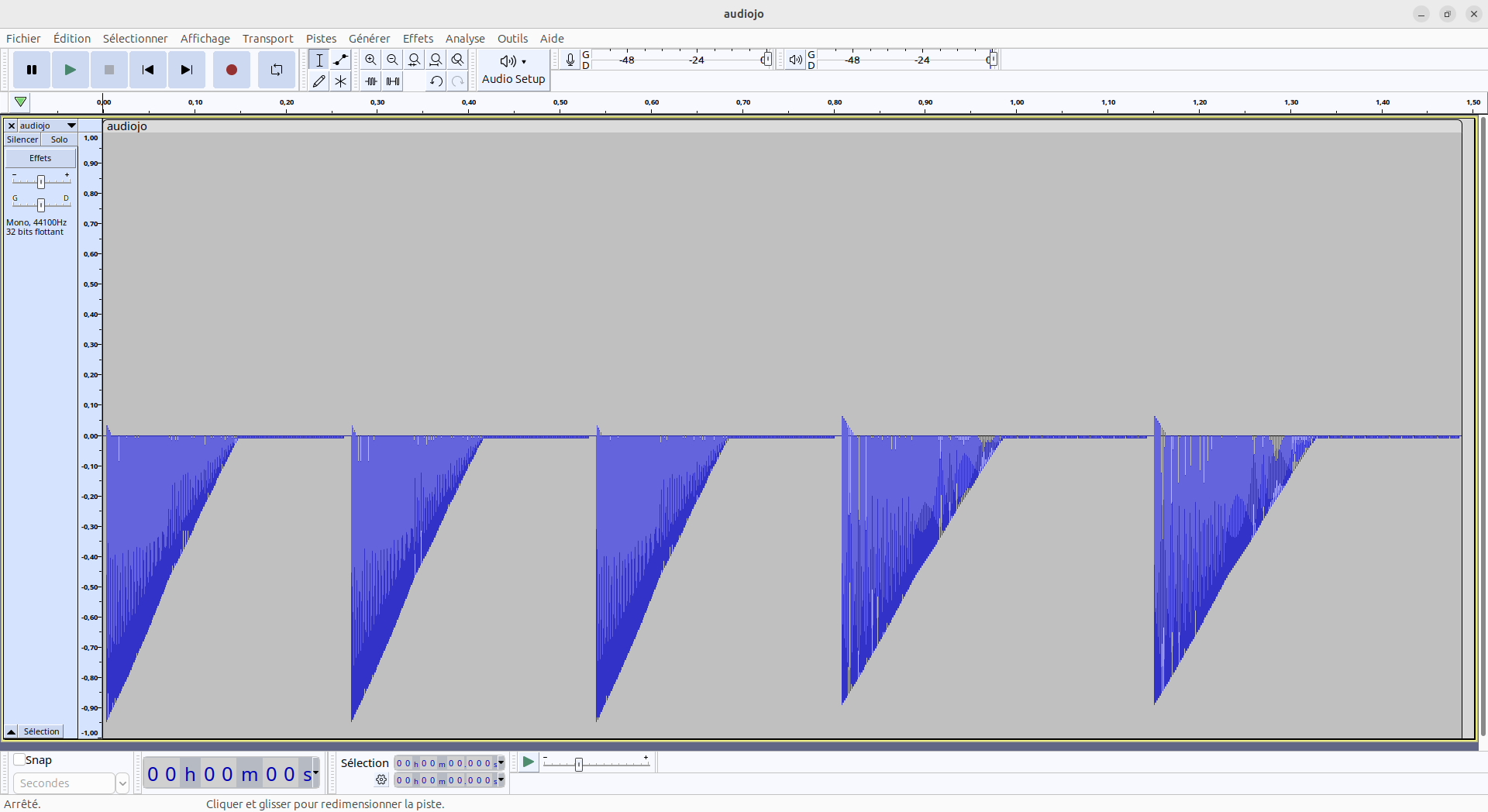This screenshot has height=812, width=1488.
Task: Open the Audio Setup dropdown
Action: 513,69
